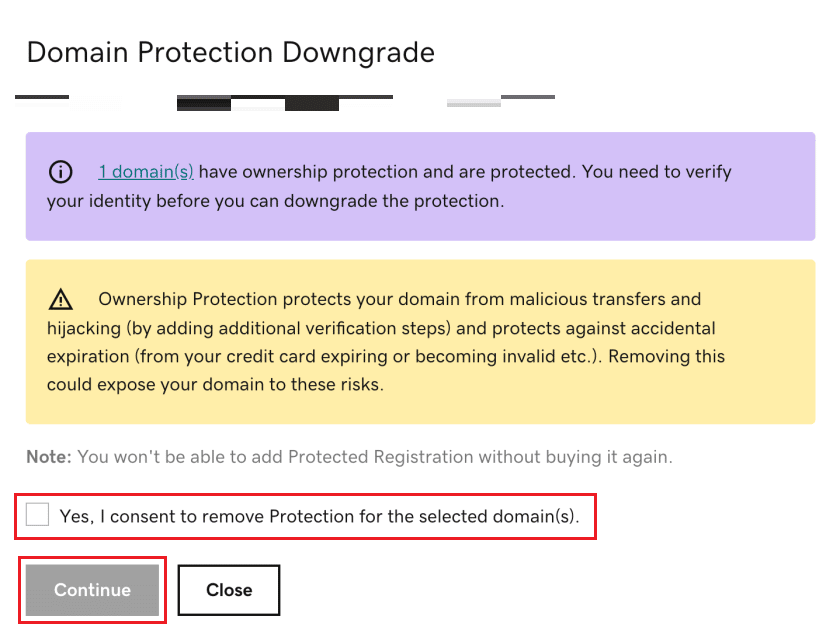Image resolution: width=840 pixels, height=644 pixels.
Task: Open the "1 domain(s)" link
Action: [146, 172]
